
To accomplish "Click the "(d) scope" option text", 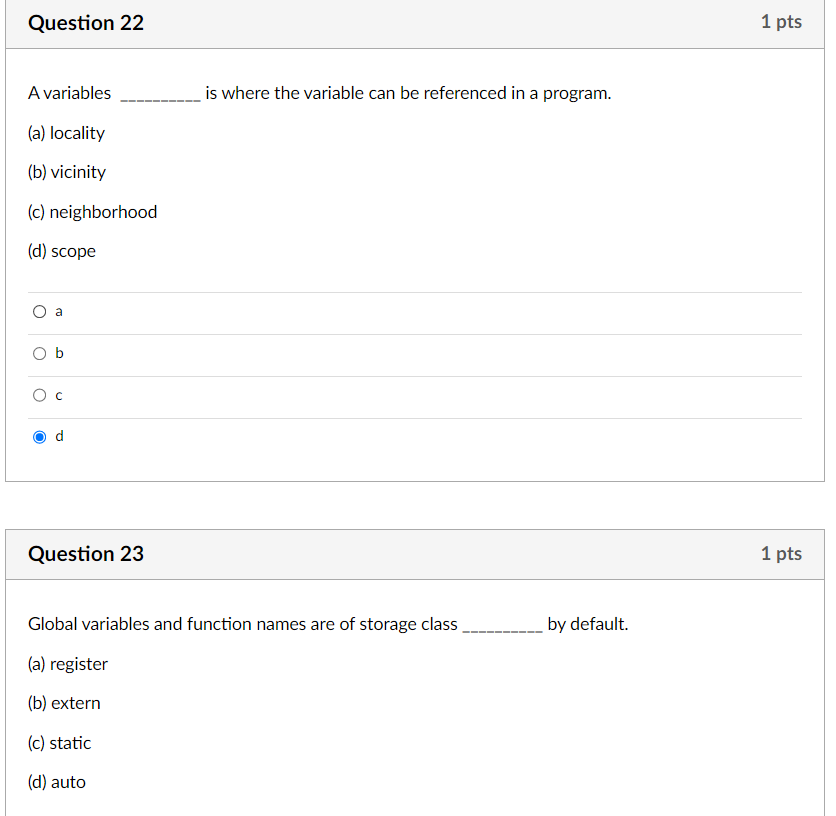I will [62, 251].
